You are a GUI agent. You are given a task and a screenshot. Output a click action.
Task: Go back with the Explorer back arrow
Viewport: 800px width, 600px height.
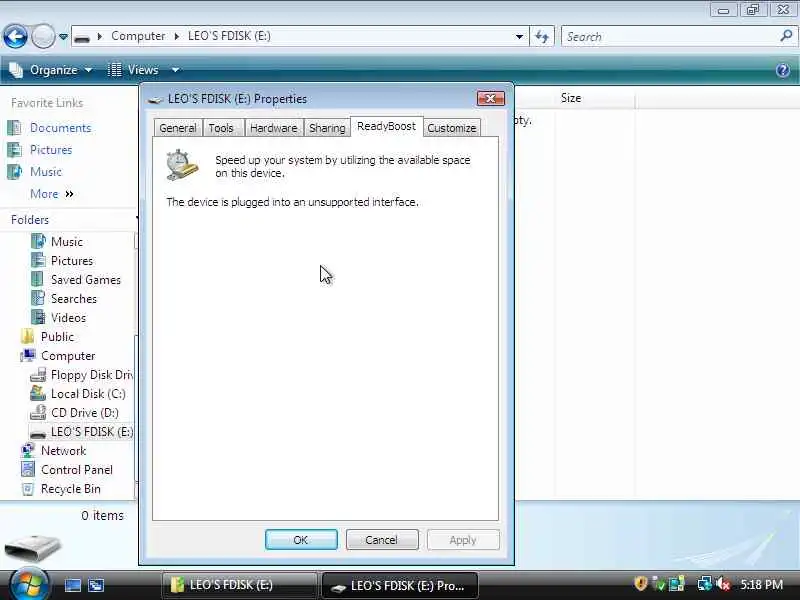[x=15, y=37]
